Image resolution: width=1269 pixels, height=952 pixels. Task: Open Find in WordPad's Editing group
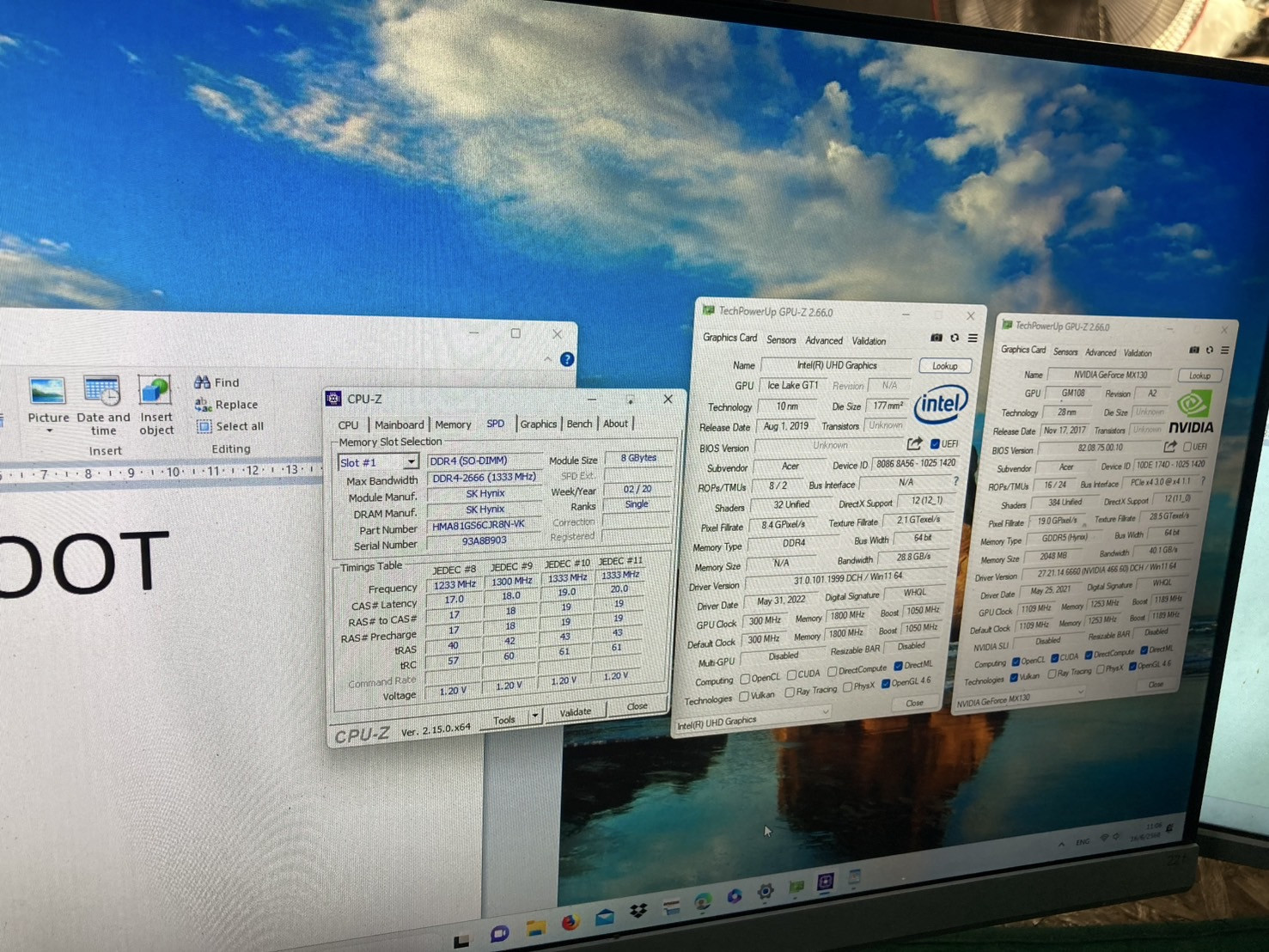click(x=217, y=382)
